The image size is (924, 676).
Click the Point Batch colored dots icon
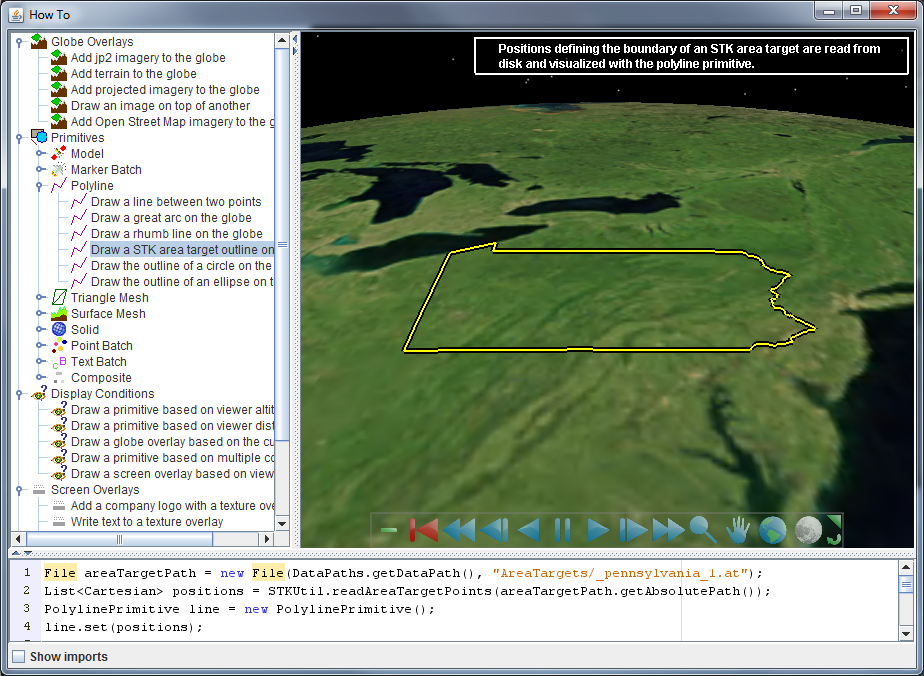pos(59,345)
